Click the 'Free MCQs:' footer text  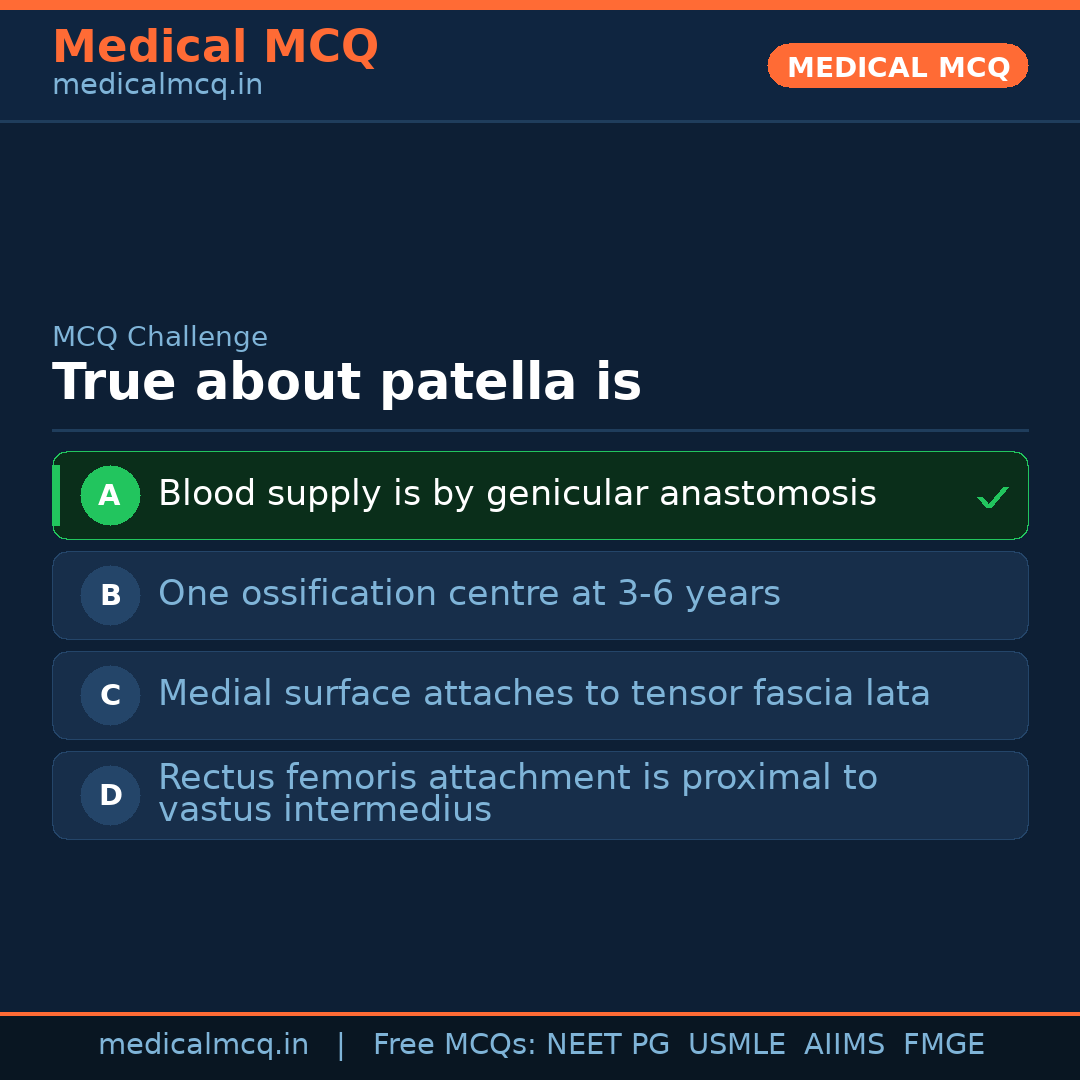point(455,1045)
